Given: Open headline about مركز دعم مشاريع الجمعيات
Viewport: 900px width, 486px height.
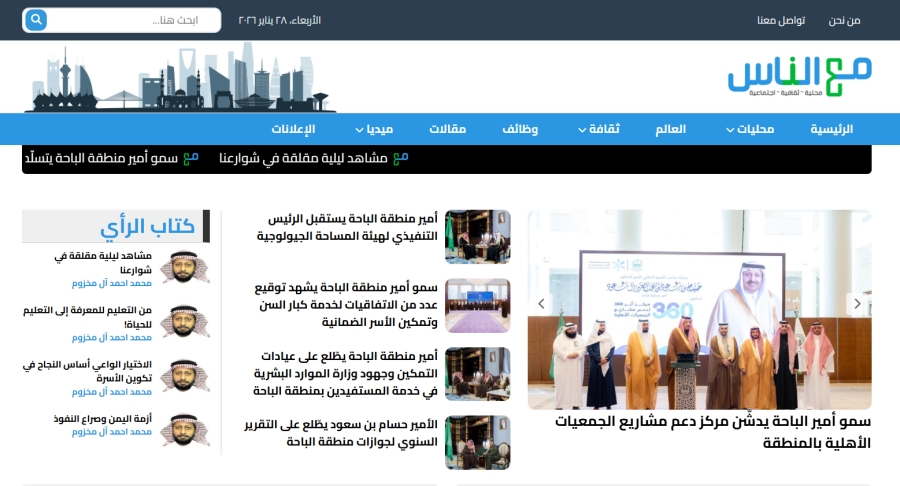Looking at the screenshot, I should (x=712, y=431).
